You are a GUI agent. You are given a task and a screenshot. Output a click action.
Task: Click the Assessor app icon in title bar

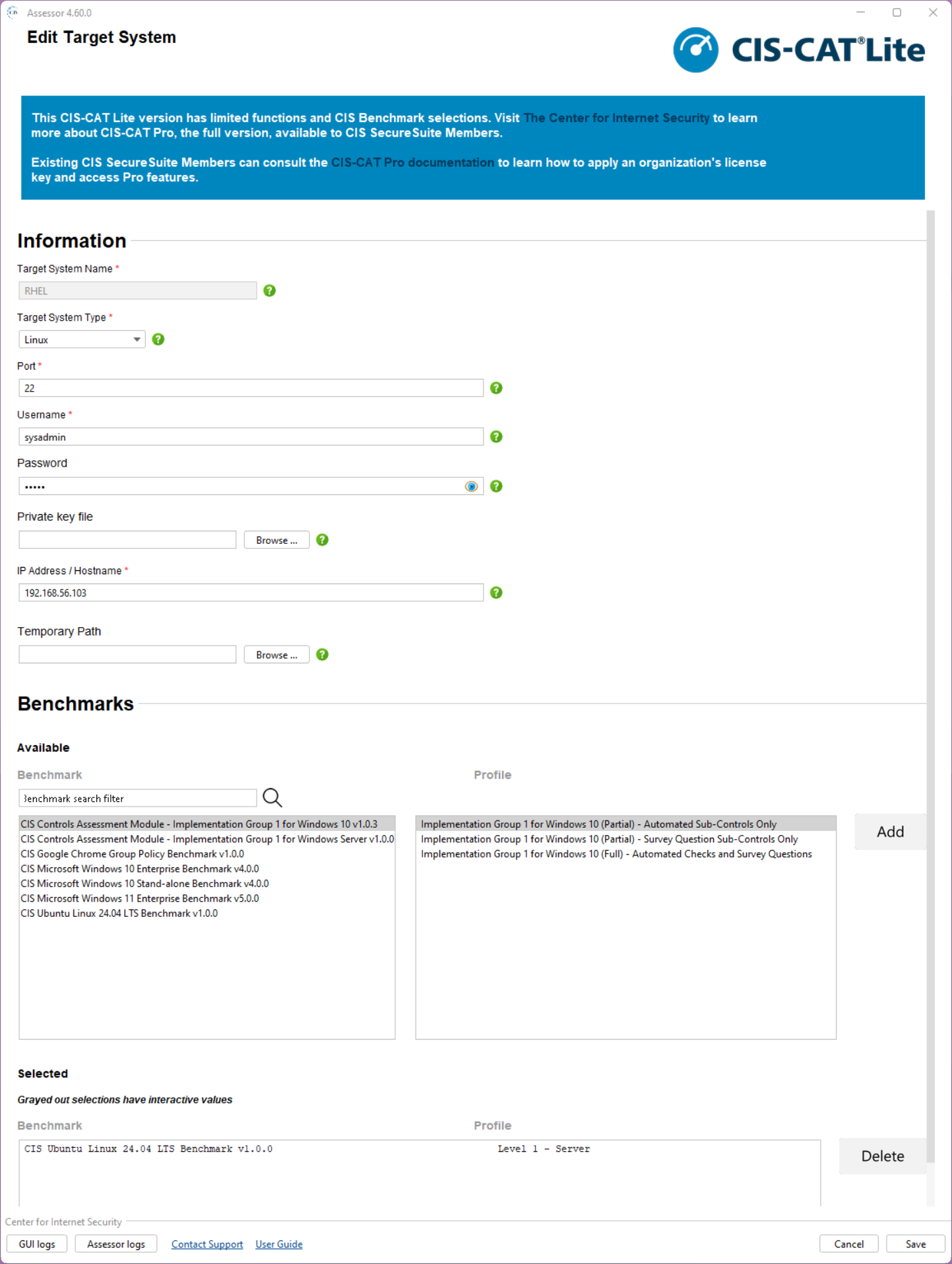(13, 13)
